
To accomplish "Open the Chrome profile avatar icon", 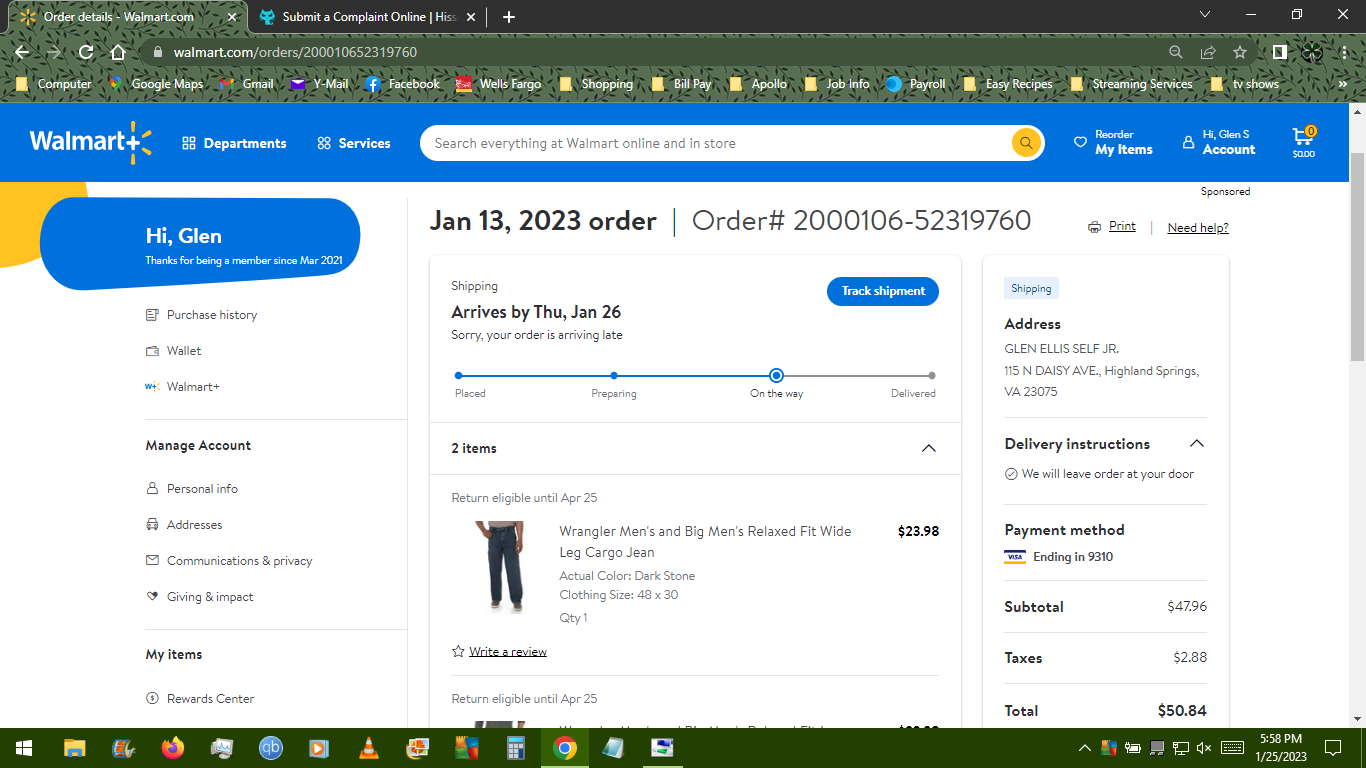I will pos(1312,52).
